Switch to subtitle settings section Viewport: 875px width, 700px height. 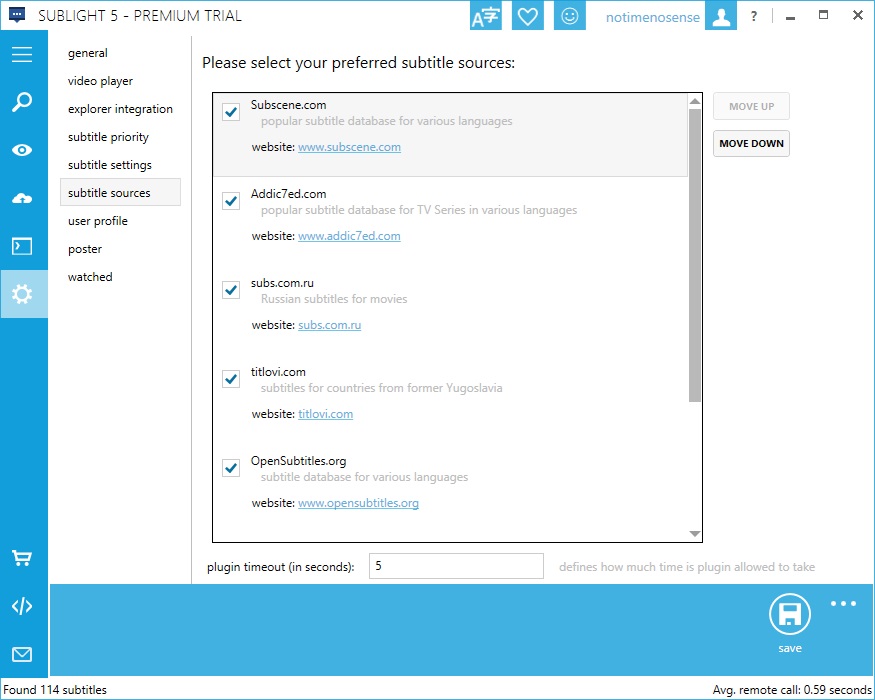110,165
